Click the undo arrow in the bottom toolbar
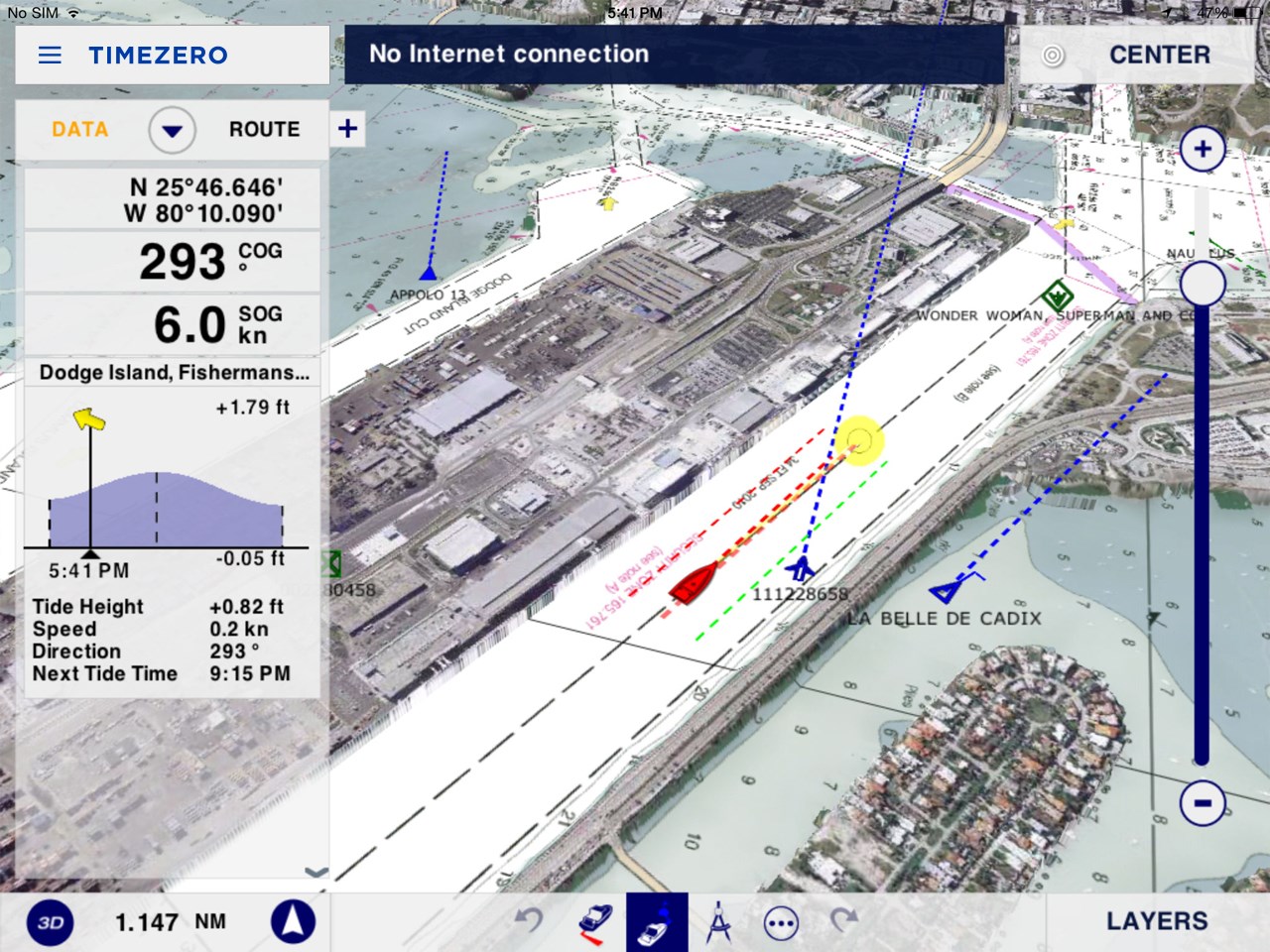The width and height of the screenshot is (1270, 952). (530, 922)
